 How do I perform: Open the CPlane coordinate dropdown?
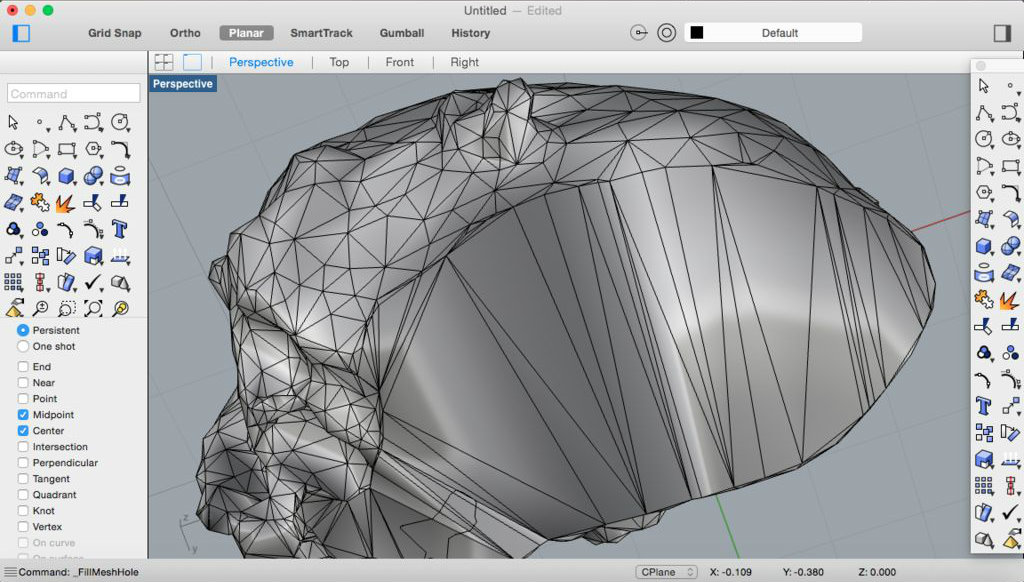point(666,572)
